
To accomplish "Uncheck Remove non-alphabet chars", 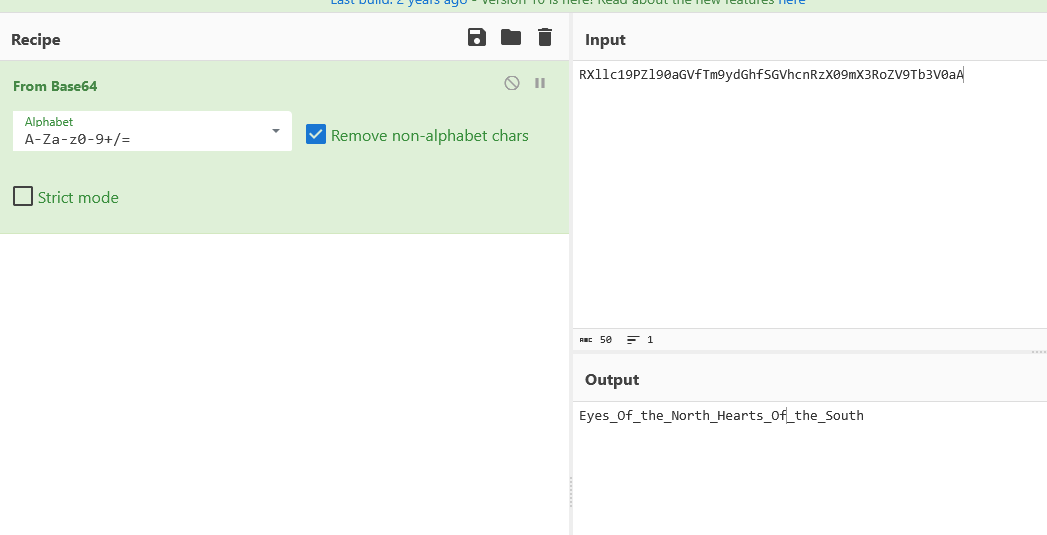I will [x=316, y=135].
